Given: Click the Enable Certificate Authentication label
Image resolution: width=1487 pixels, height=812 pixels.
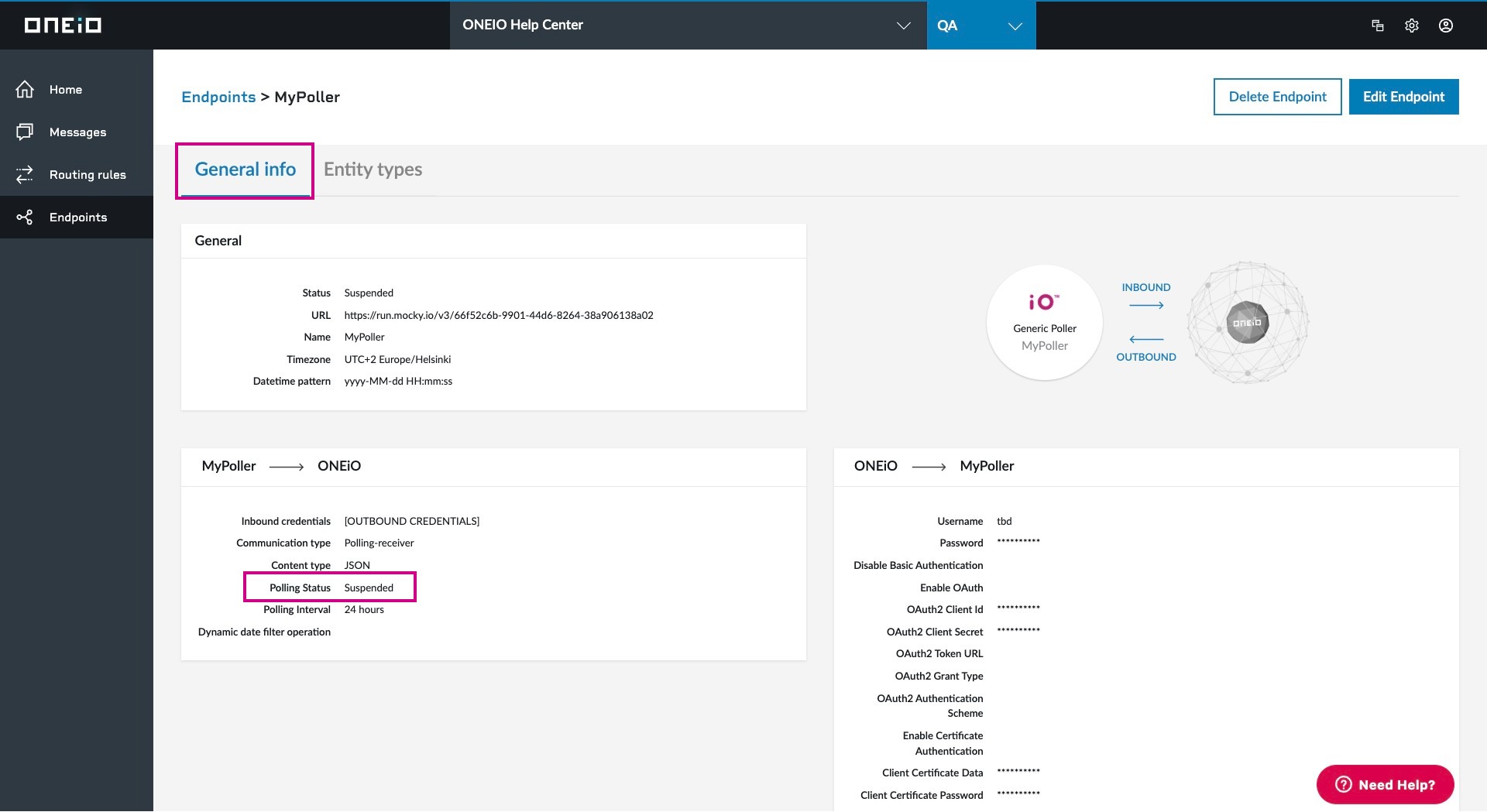Looking at the screenshot, I should tap(943, 744).
